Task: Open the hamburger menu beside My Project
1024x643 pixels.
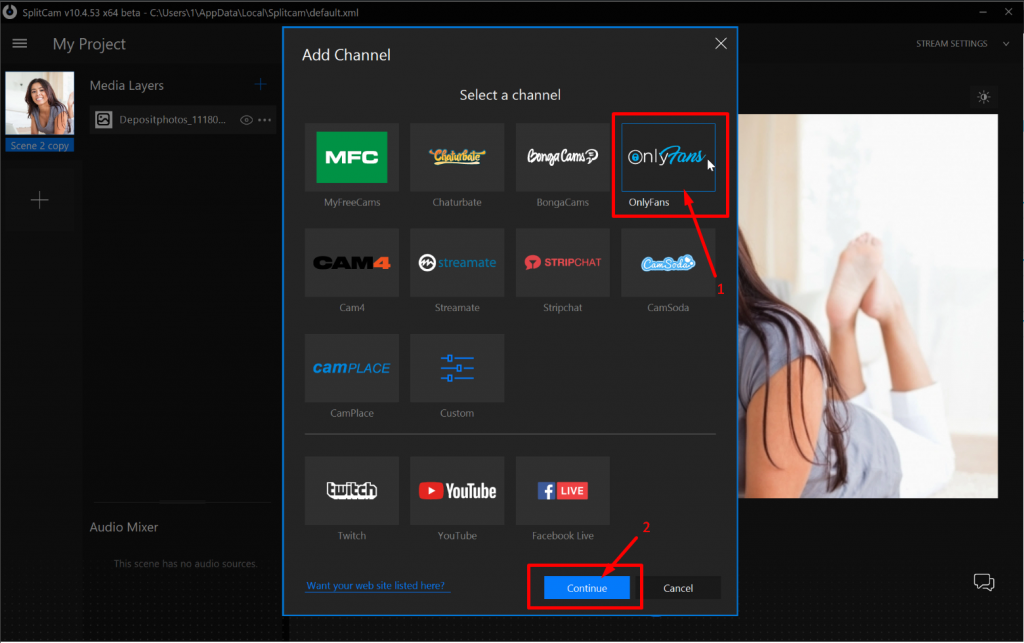Action: point(20,44)
